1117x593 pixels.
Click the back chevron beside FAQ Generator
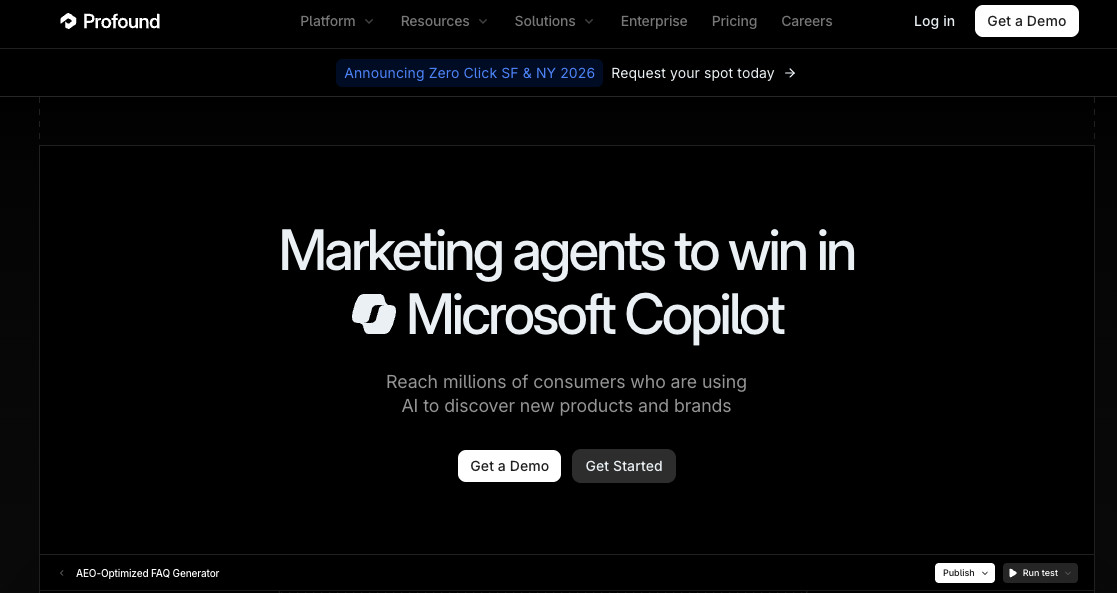(x=62, y=573)
